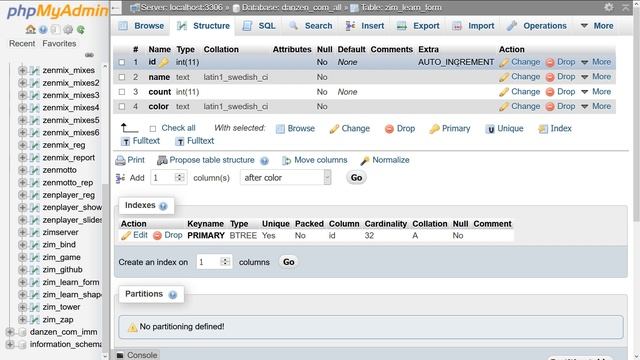Image resolution: width=640 pixels, height=360 pixels.
Task: Open Console bar at bottom
Action: point(137,355)
